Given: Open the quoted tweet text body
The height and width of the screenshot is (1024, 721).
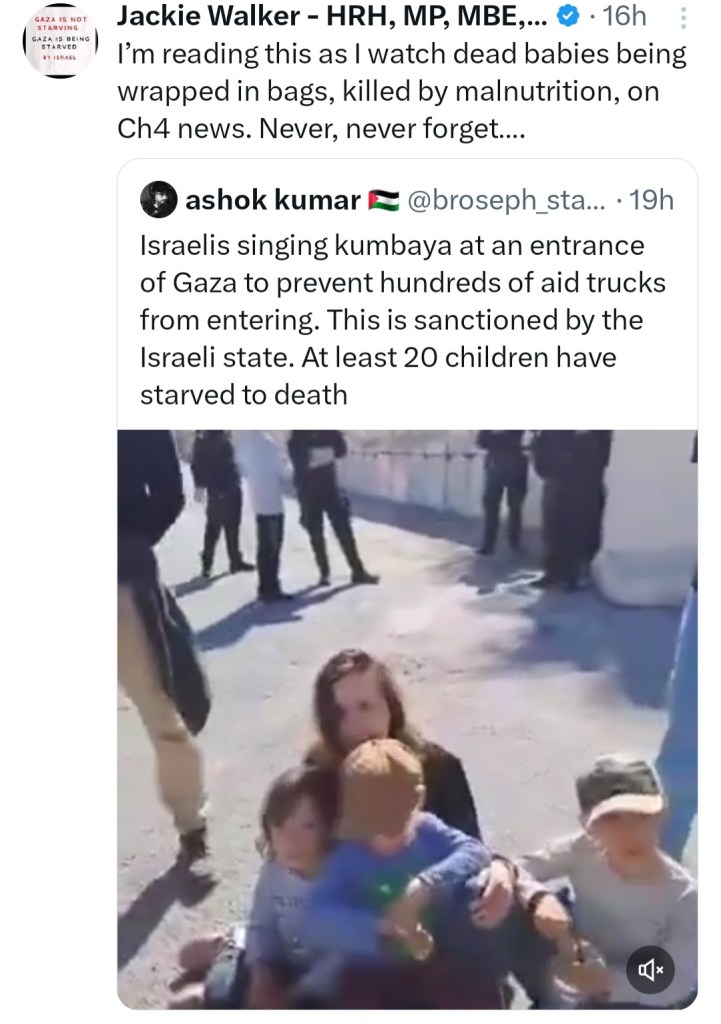Looking at the screenshot, I should coord(402,320).
